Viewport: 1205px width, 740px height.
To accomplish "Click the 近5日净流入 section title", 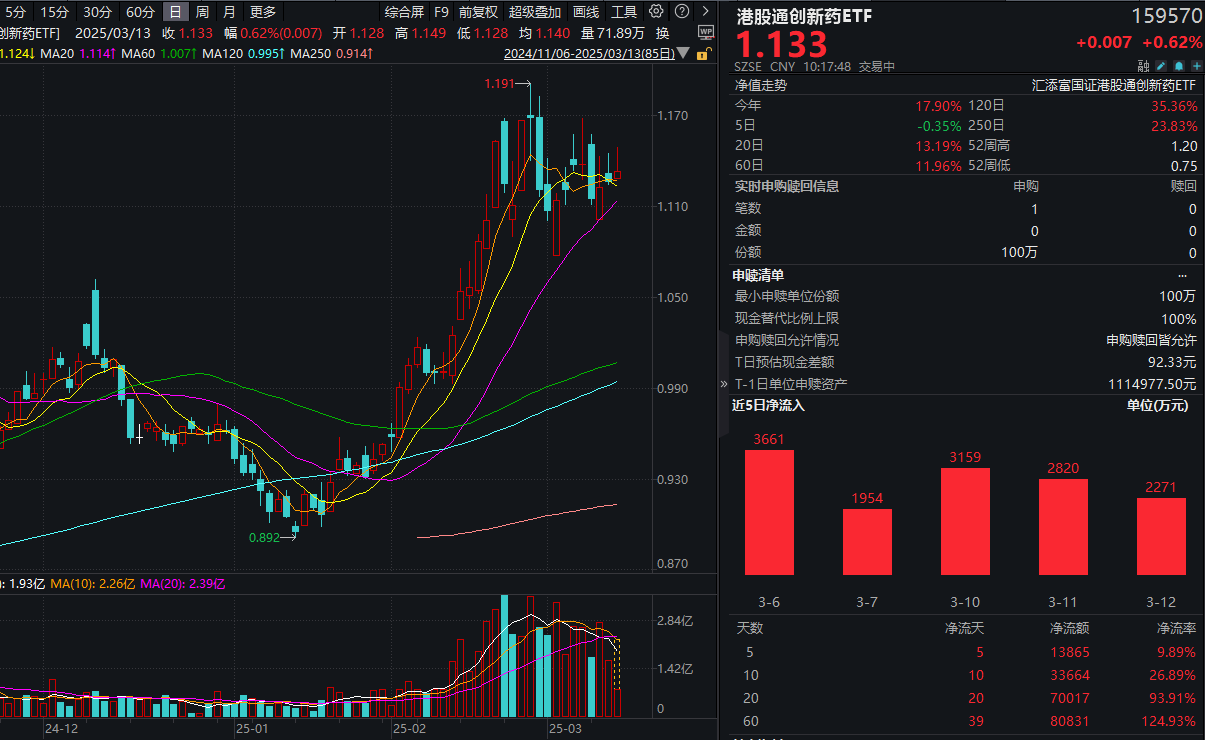I will pos(768,405).
